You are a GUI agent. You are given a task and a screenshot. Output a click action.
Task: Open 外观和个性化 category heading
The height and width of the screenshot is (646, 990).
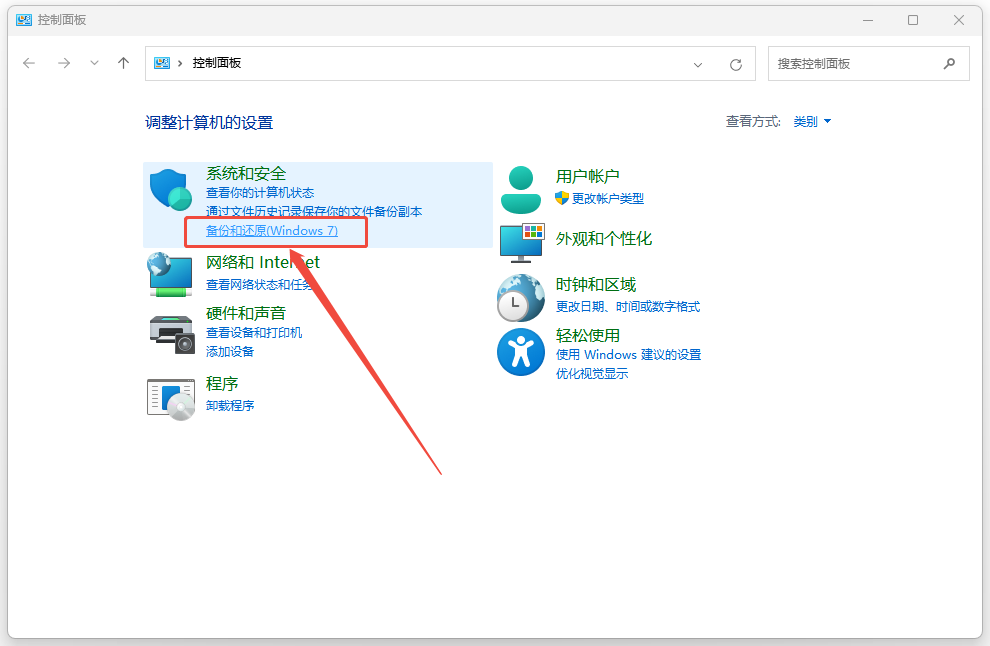pyautogui.click(x=604, y=239)
